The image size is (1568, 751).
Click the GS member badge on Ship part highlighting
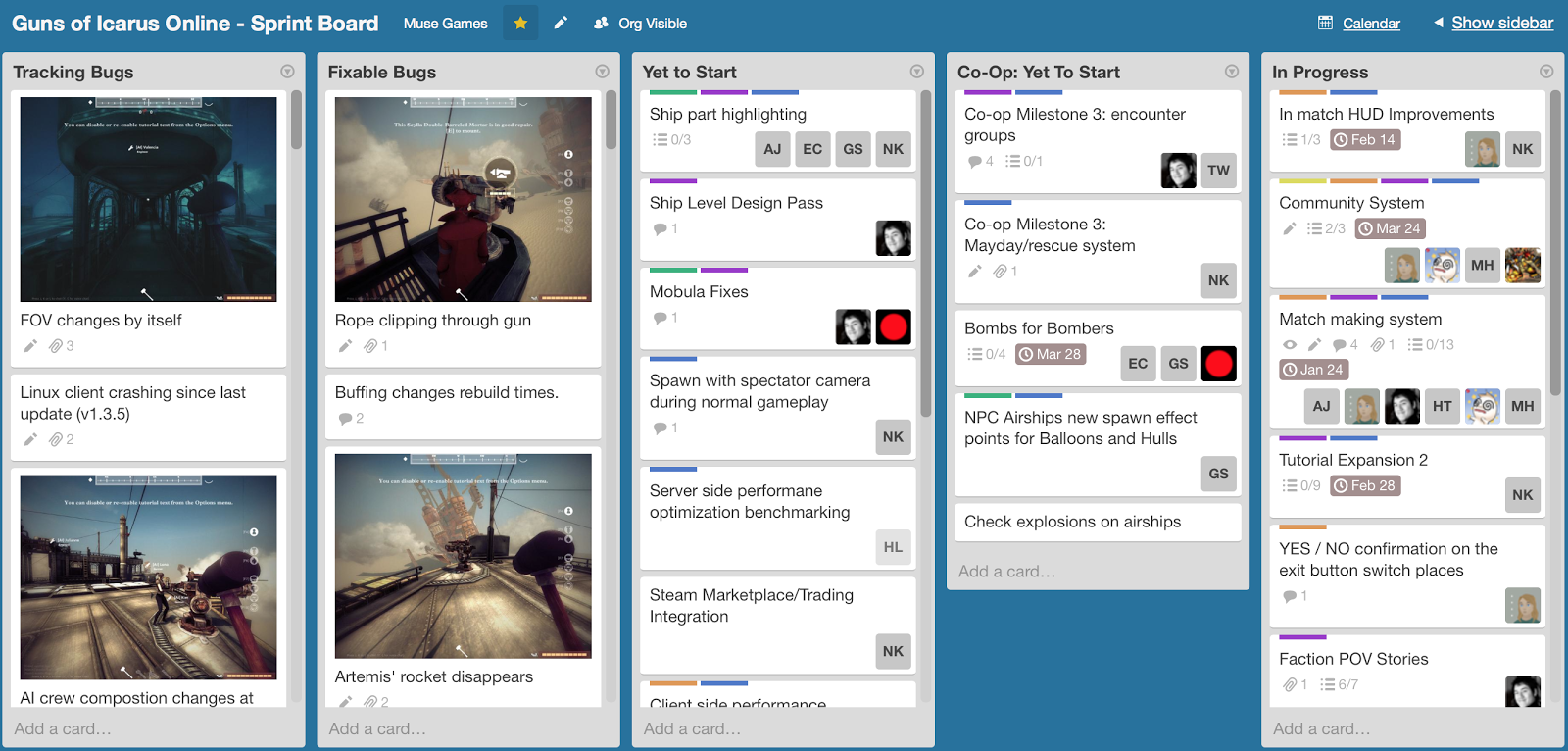853,149
